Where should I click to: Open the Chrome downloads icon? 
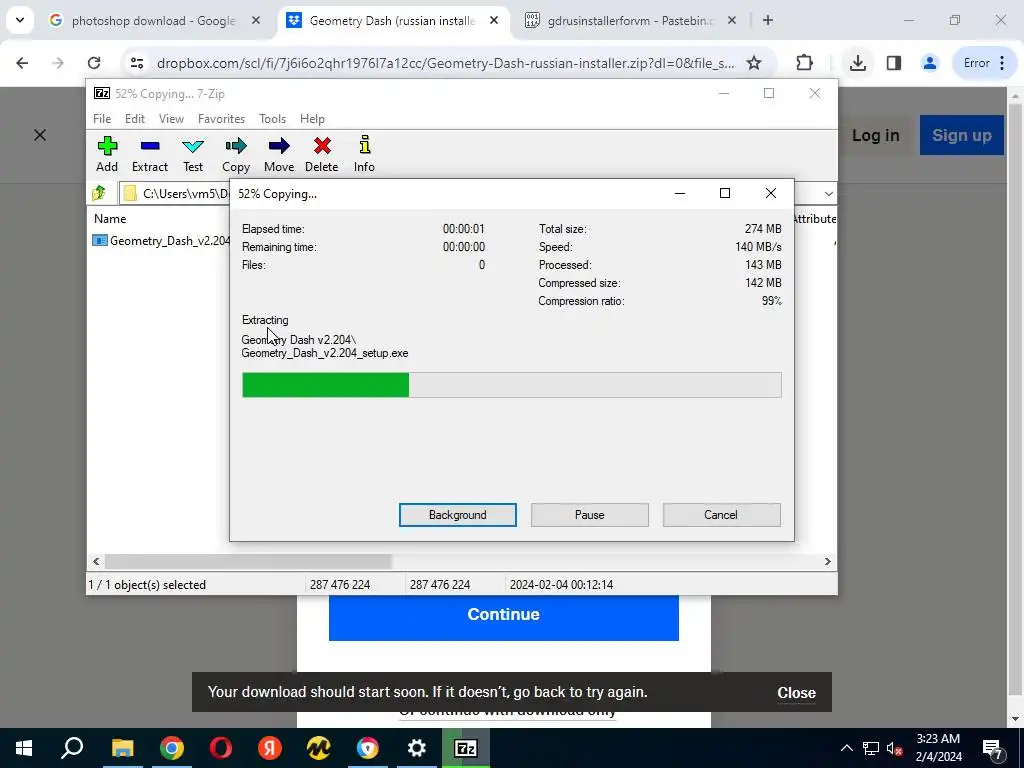click(857, 63)
